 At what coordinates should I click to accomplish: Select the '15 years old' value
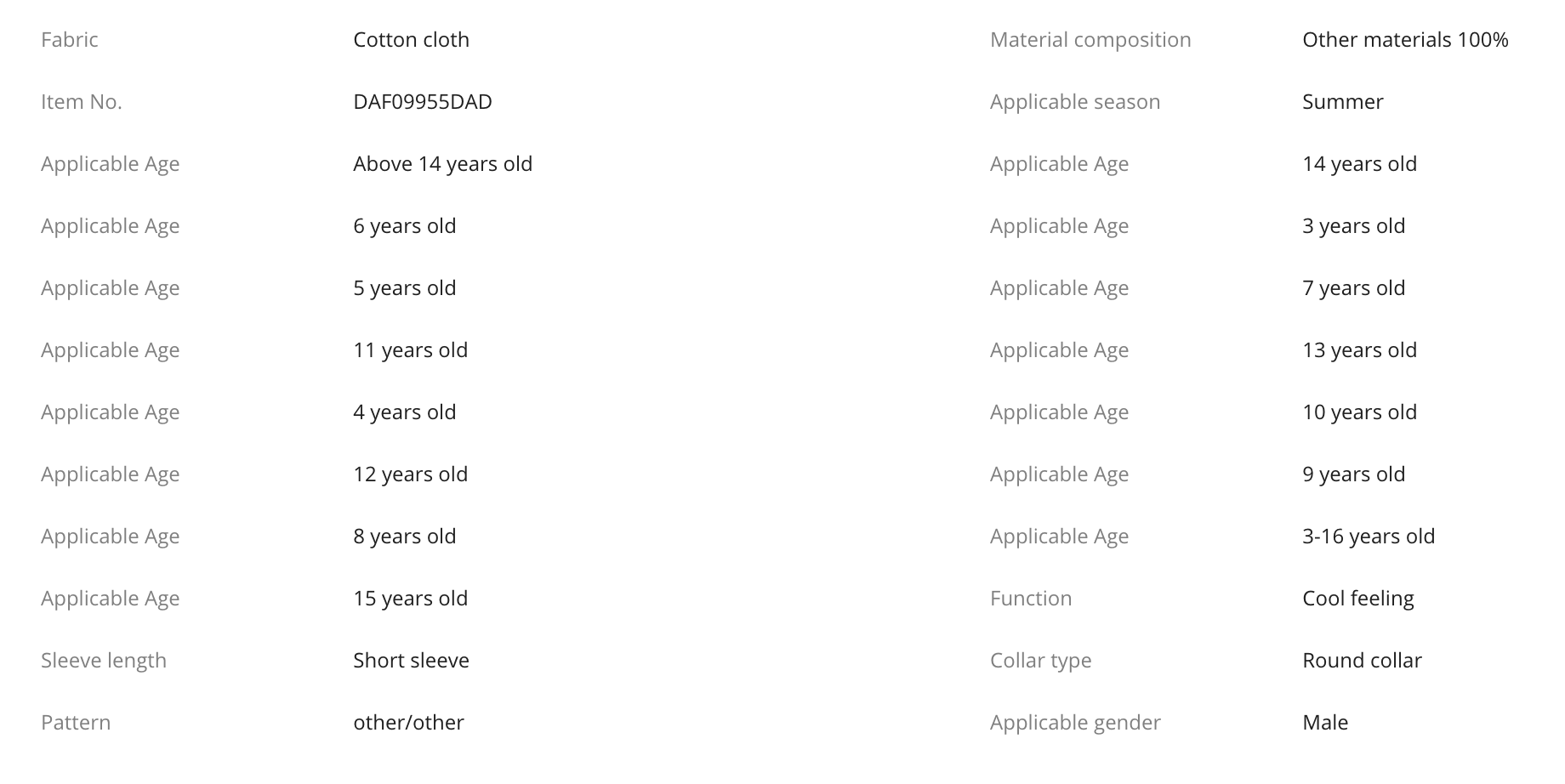[410, 599]
